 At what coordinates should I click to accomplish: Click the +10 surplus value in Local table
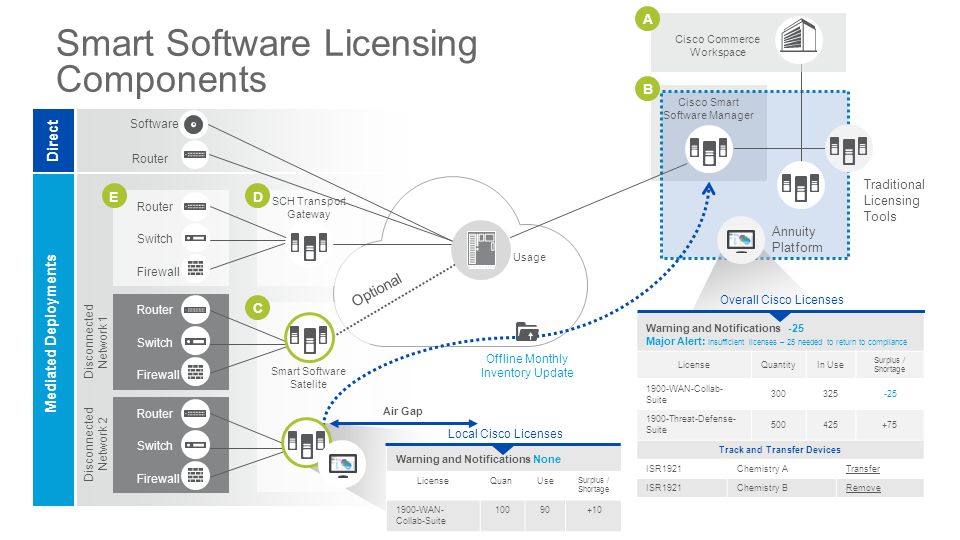594,509
